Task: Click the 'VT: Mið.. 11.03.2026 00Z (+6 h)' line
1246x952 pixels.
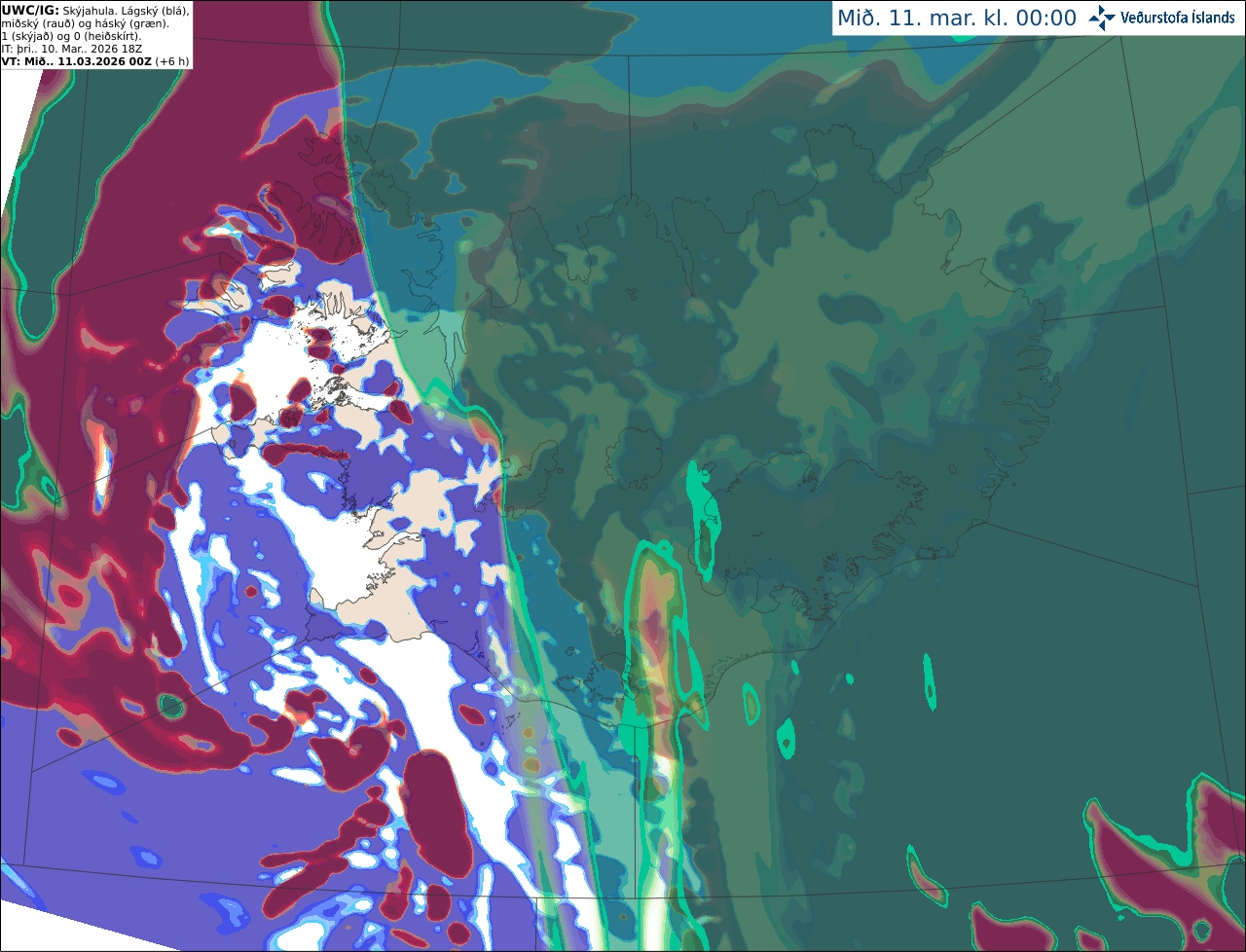Action: click(x=95, y=61)
